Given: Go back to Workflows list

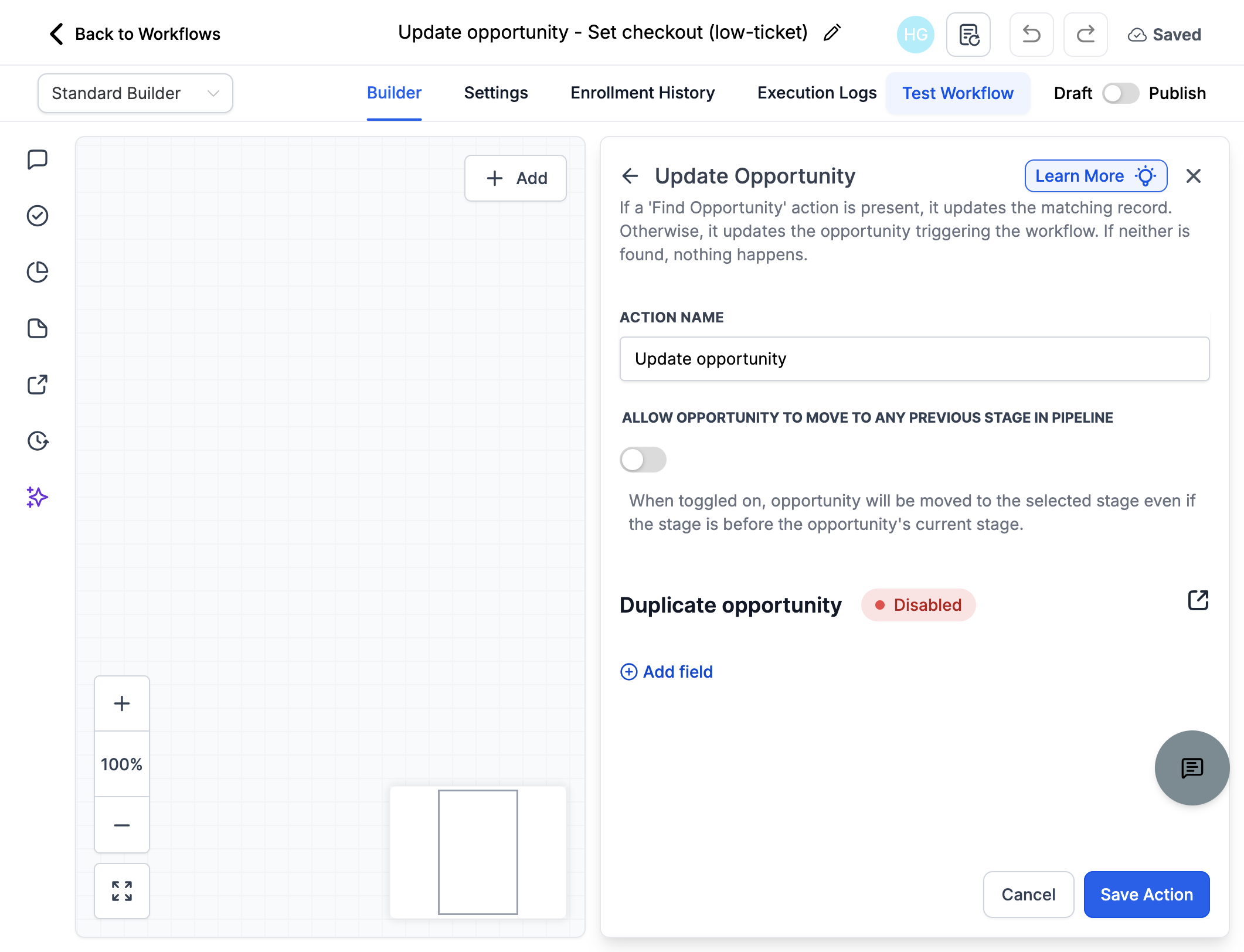Looking at the screenshot, I should pyautogui.click(x=134, y=34).
